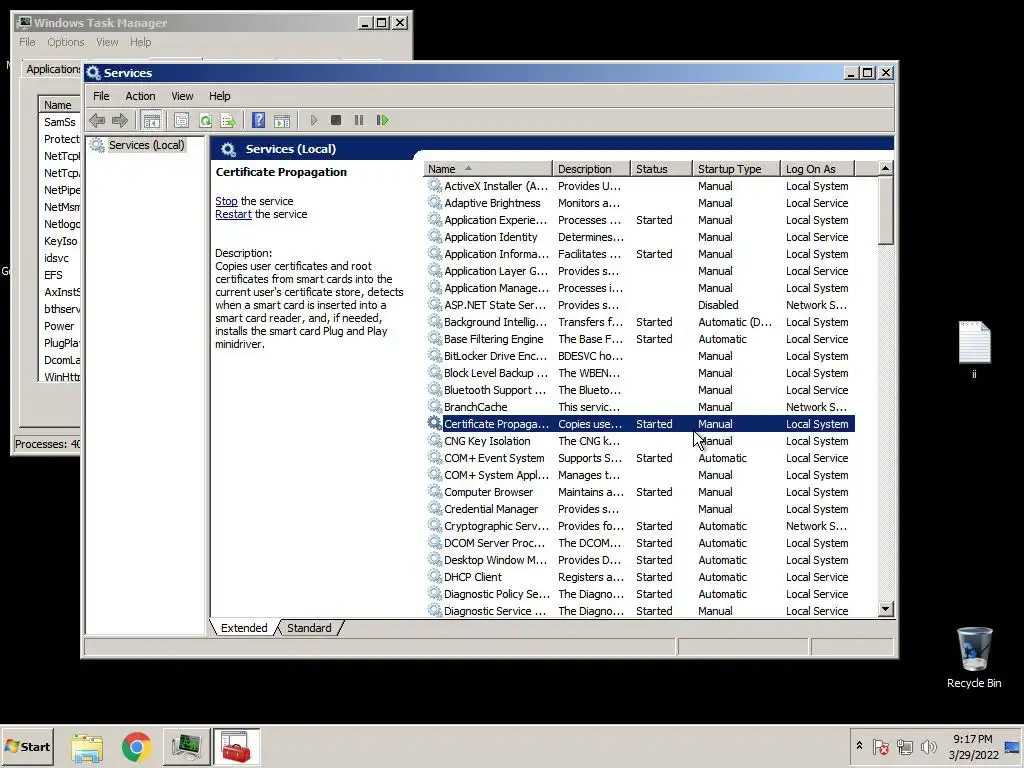Click the vertical scrollbar thumb in services list
The height and width of the screenshot is (768, 1024).
(886, 210)
